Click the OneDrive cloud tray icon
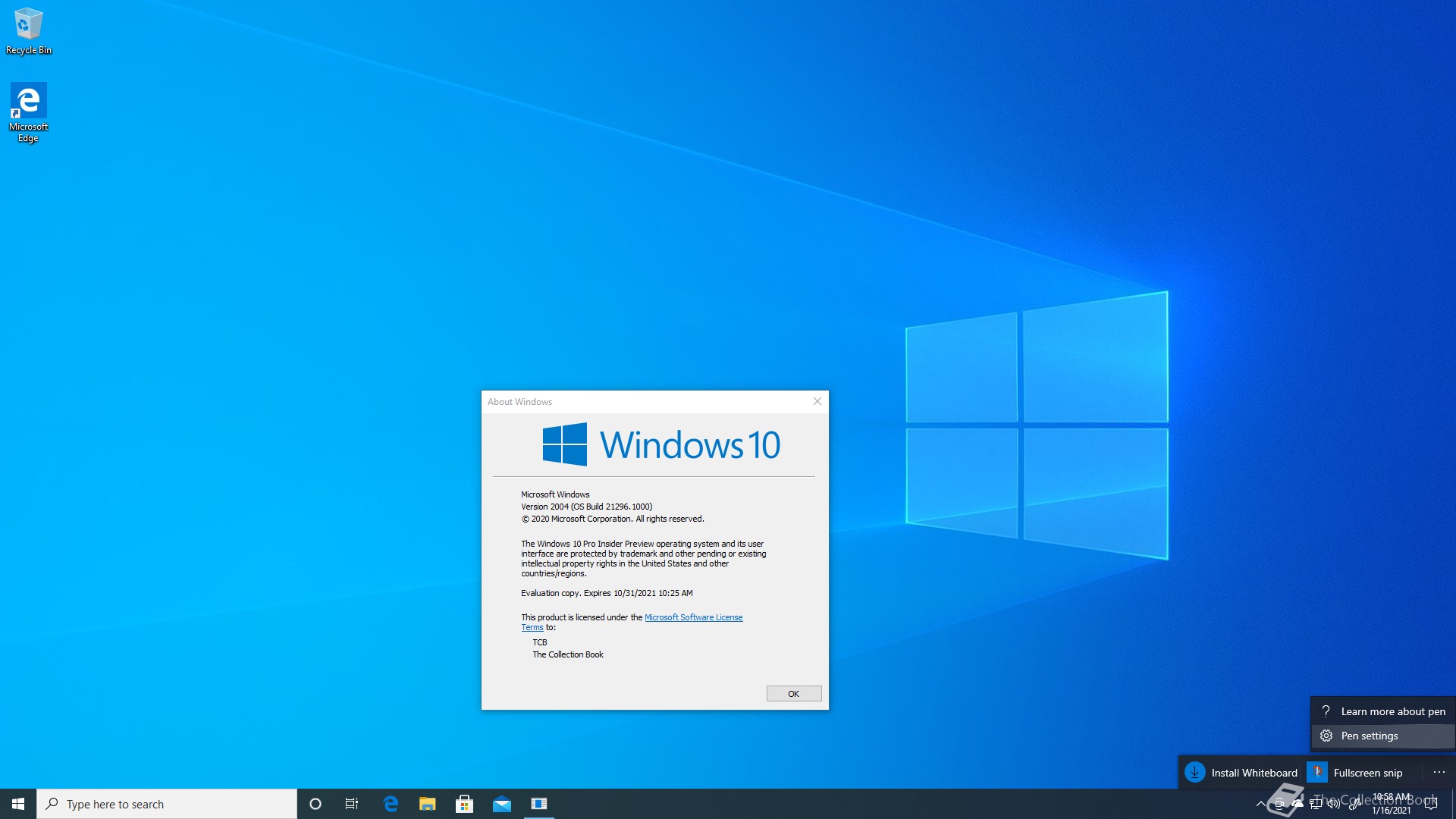The image size is (1456, 819). click(x=1298, y=804)
